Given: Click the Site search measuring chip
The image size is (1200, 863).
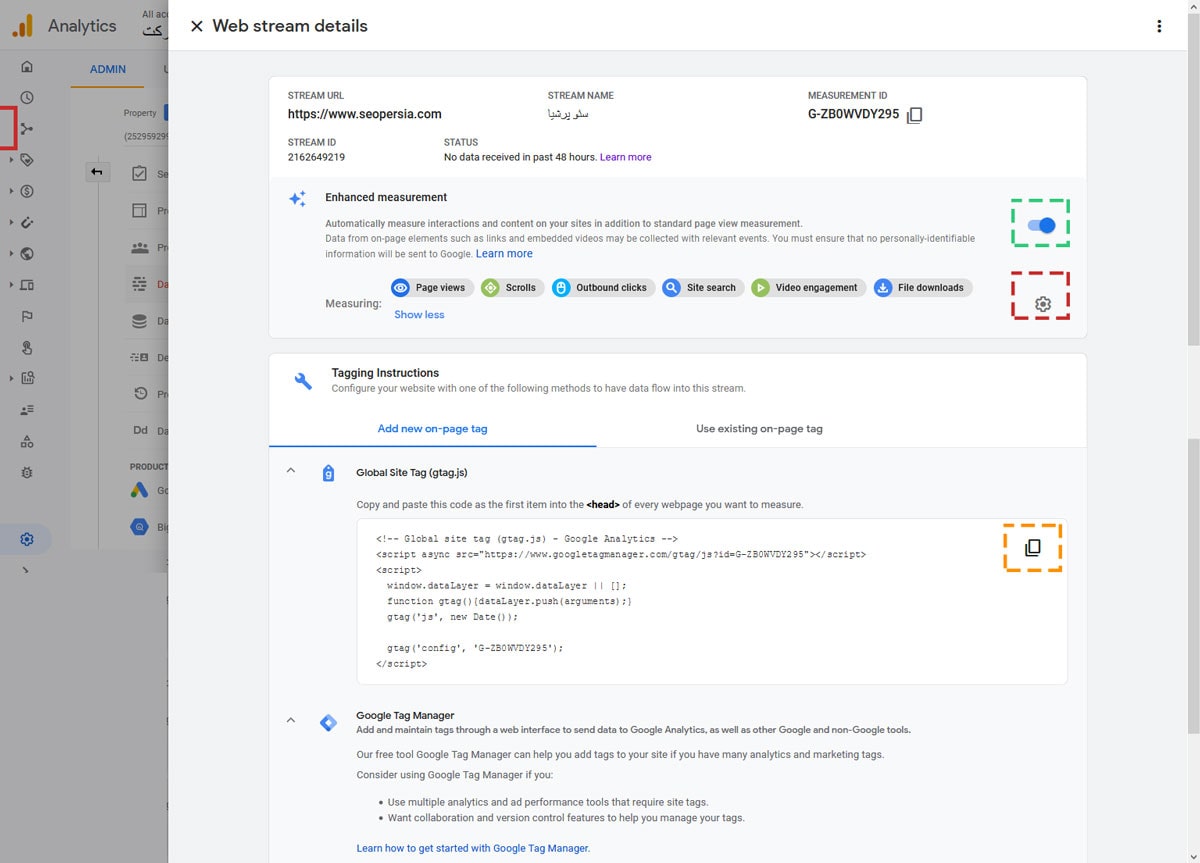Looking at the screenshot, I should tap(702, 287).
